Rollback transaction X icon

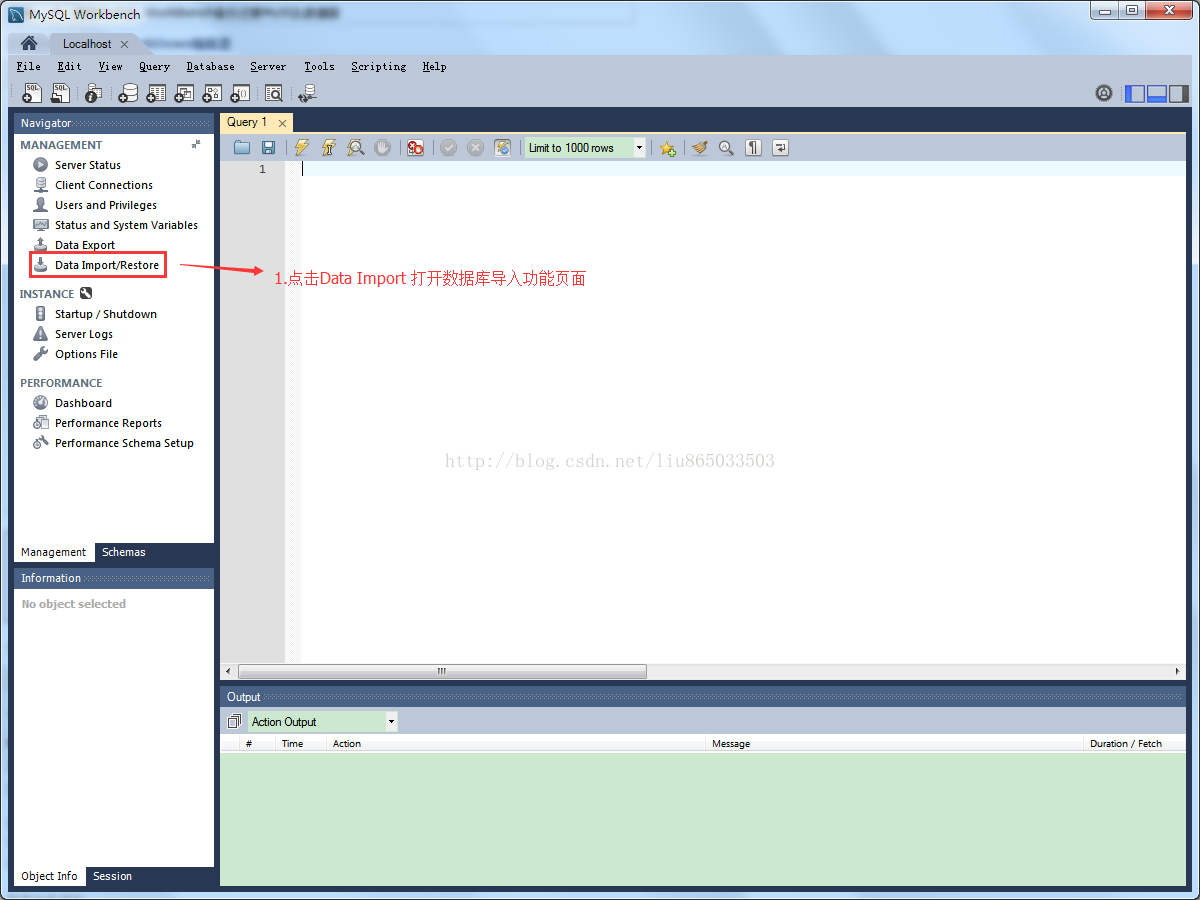click(475, 148)
